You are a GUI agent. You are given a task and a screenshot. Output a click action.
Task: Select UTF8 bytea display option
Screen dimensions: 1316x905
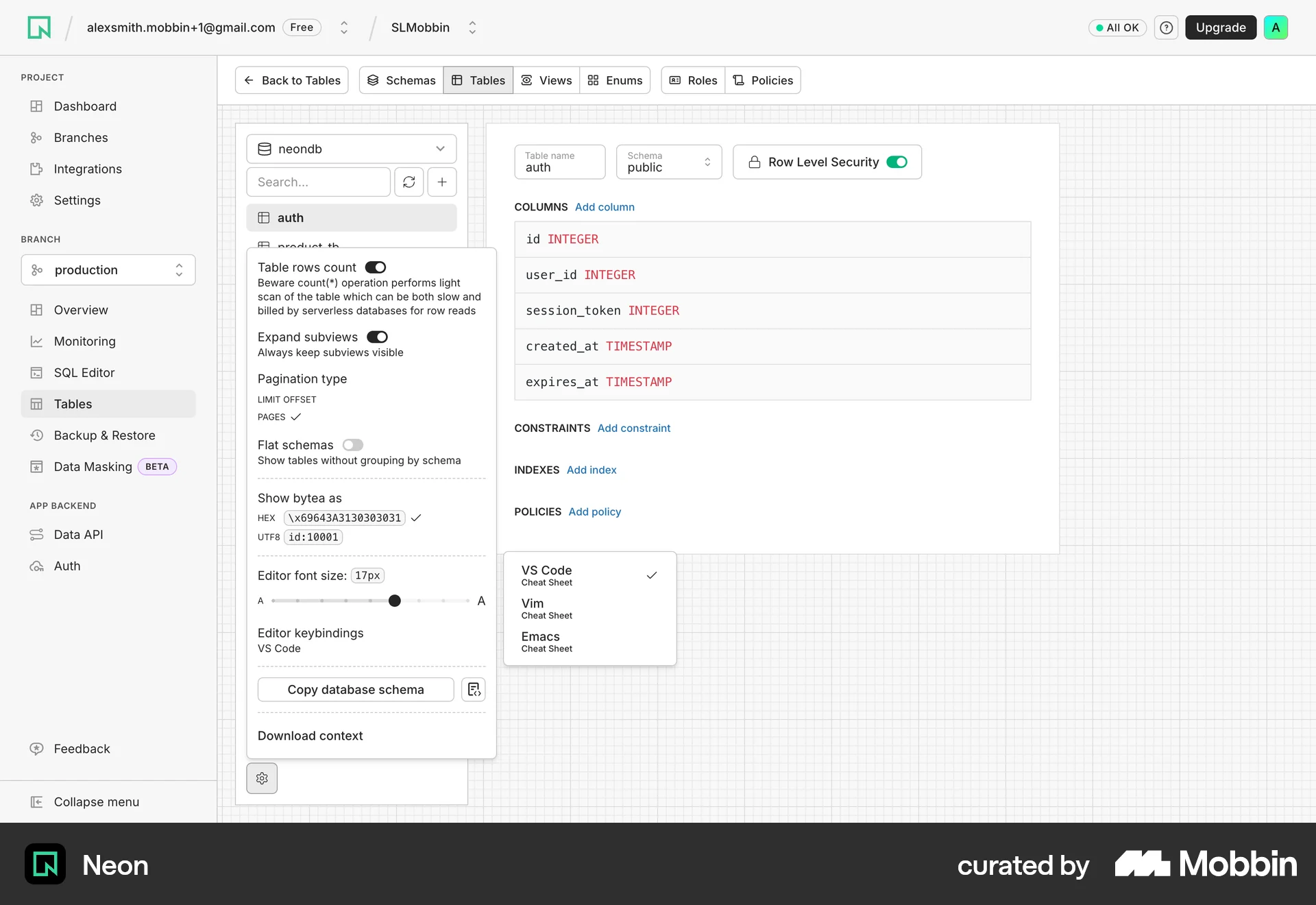tap(300, 538)
